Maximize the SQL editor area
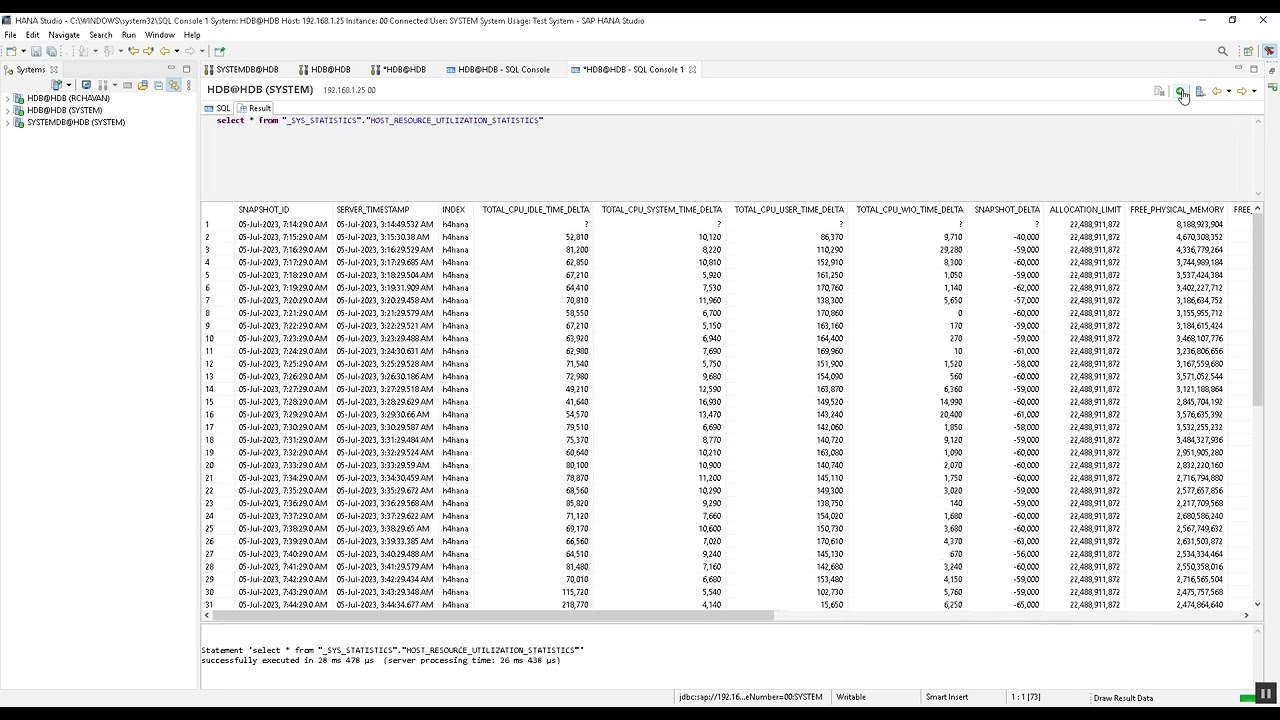Viewport: 1280px width, 720px height. click(1254, 69)
